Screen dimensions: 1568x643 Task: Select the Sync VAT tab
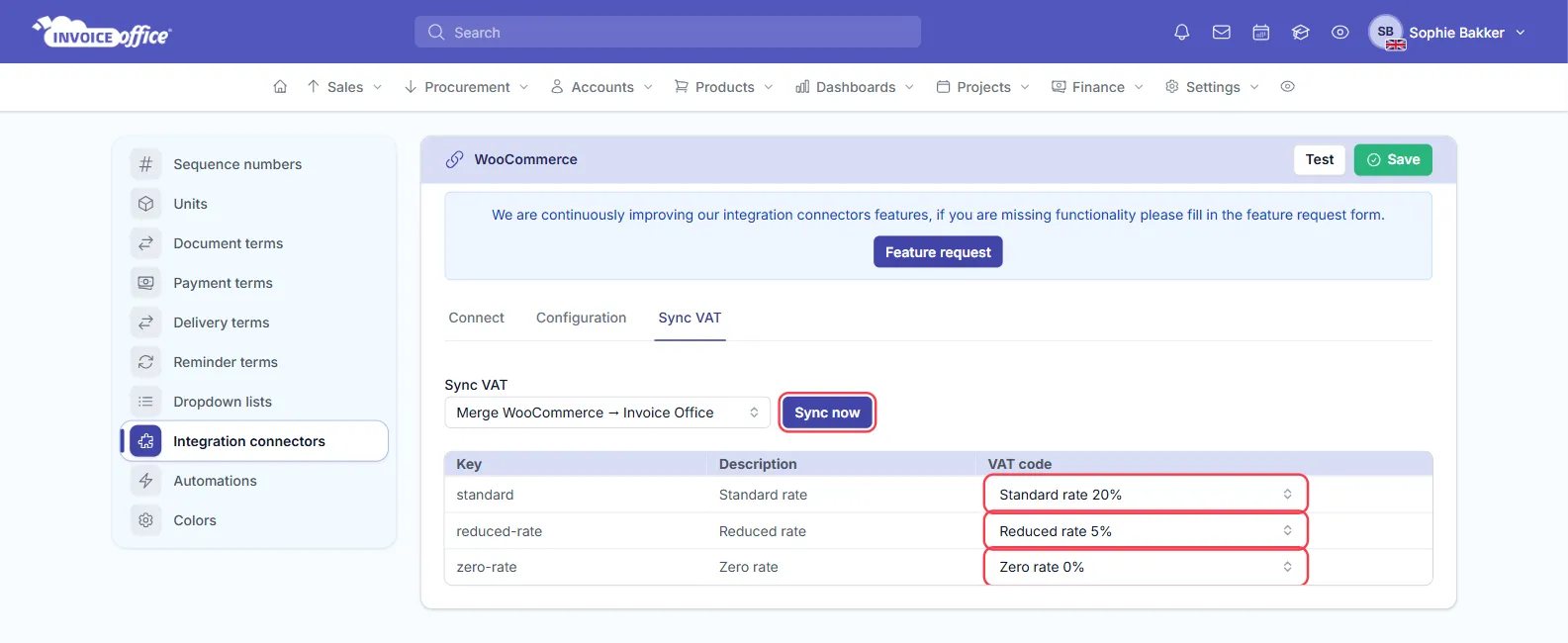(x=690, y=318)
